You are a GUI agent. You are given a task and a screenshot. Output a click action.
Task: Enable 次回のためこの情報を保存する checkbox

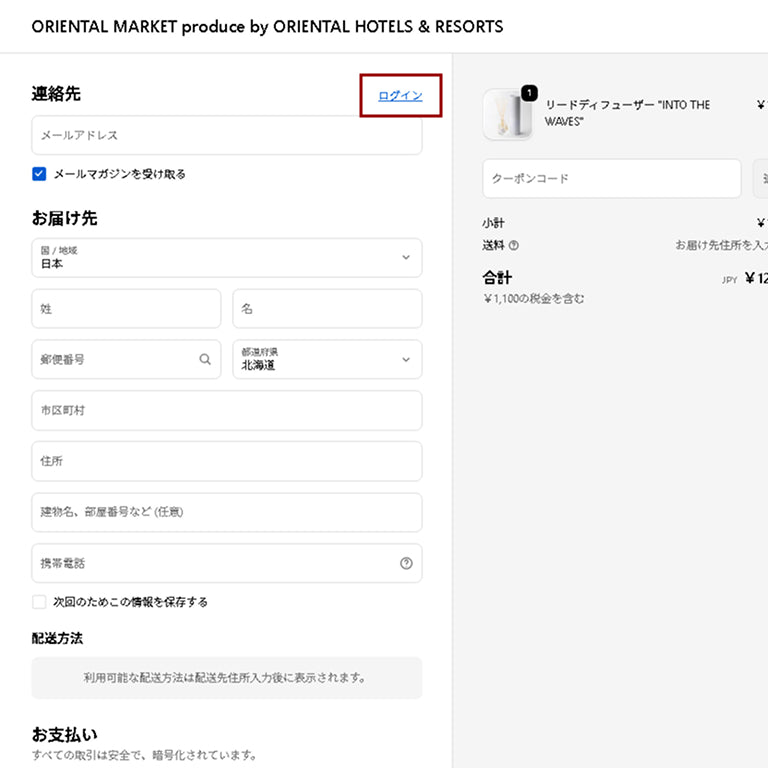coord(39,602)
